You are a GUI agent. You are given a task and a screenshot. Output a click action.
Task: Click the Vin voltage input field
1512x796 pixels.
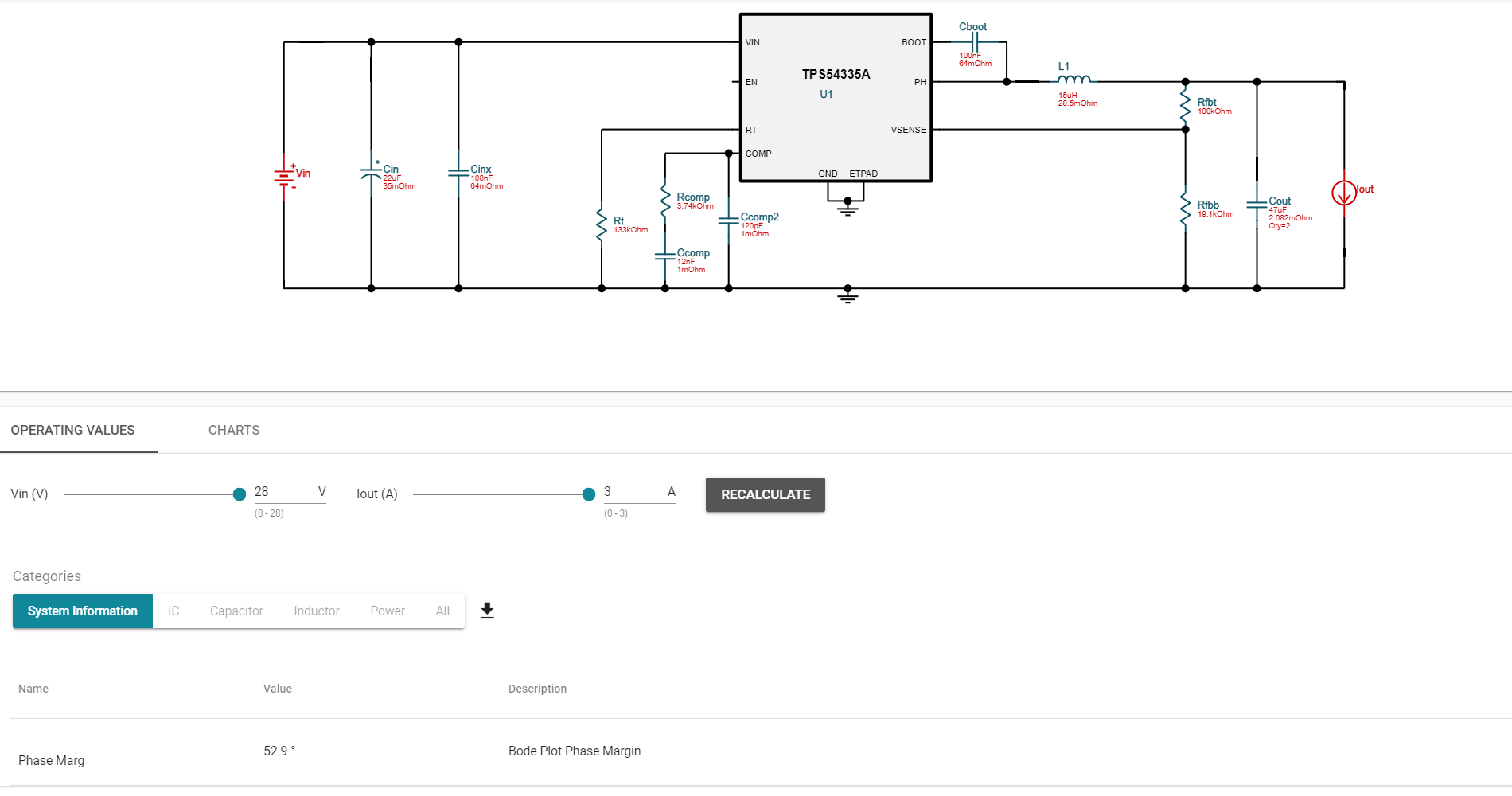coord(290,492)
